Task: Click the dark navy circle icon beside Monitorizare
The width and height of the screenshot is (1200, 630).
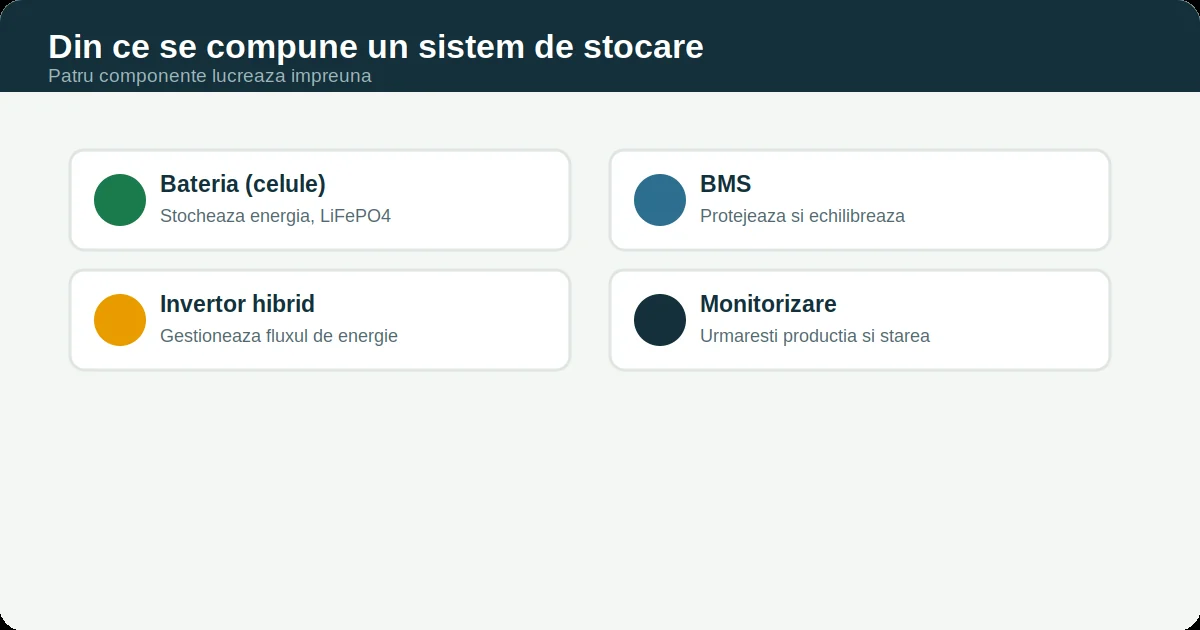Action: point(660,320)
